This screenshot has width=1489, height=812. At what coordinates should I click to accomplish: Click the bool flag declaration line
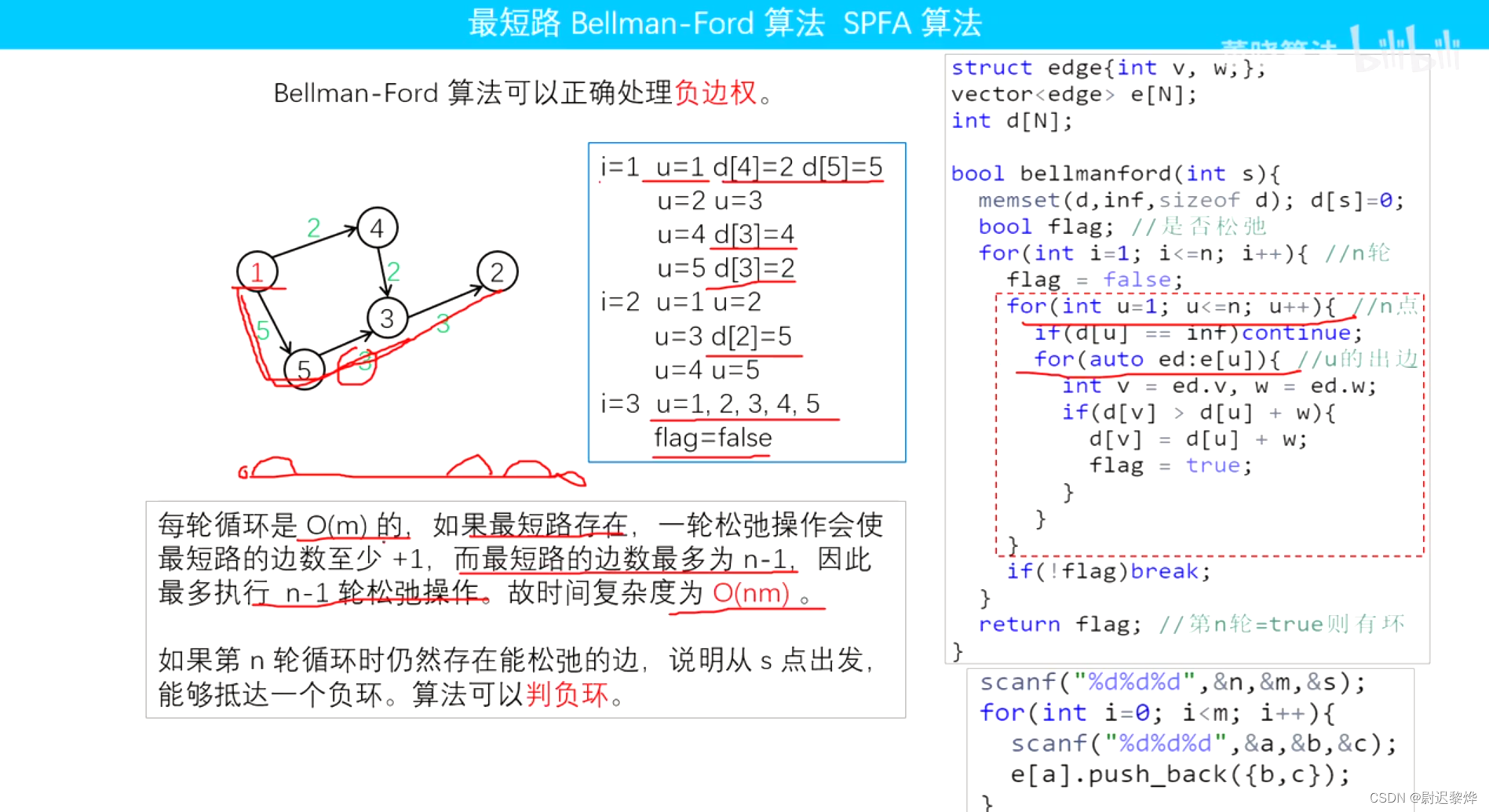coord(1044,226)
